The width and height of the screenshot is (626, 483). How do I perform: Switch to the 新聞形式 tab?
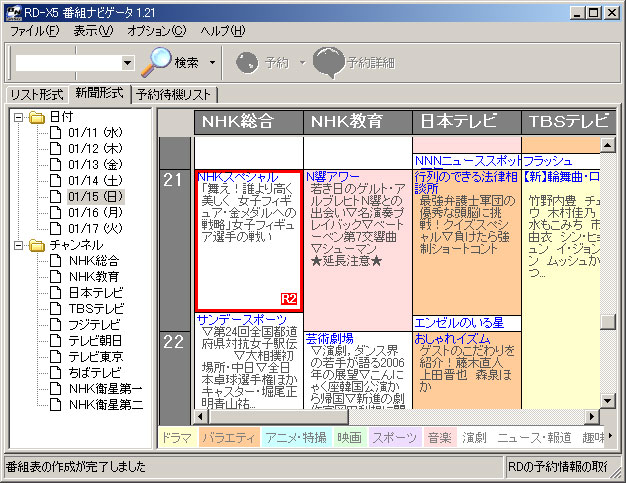(99, 93)
